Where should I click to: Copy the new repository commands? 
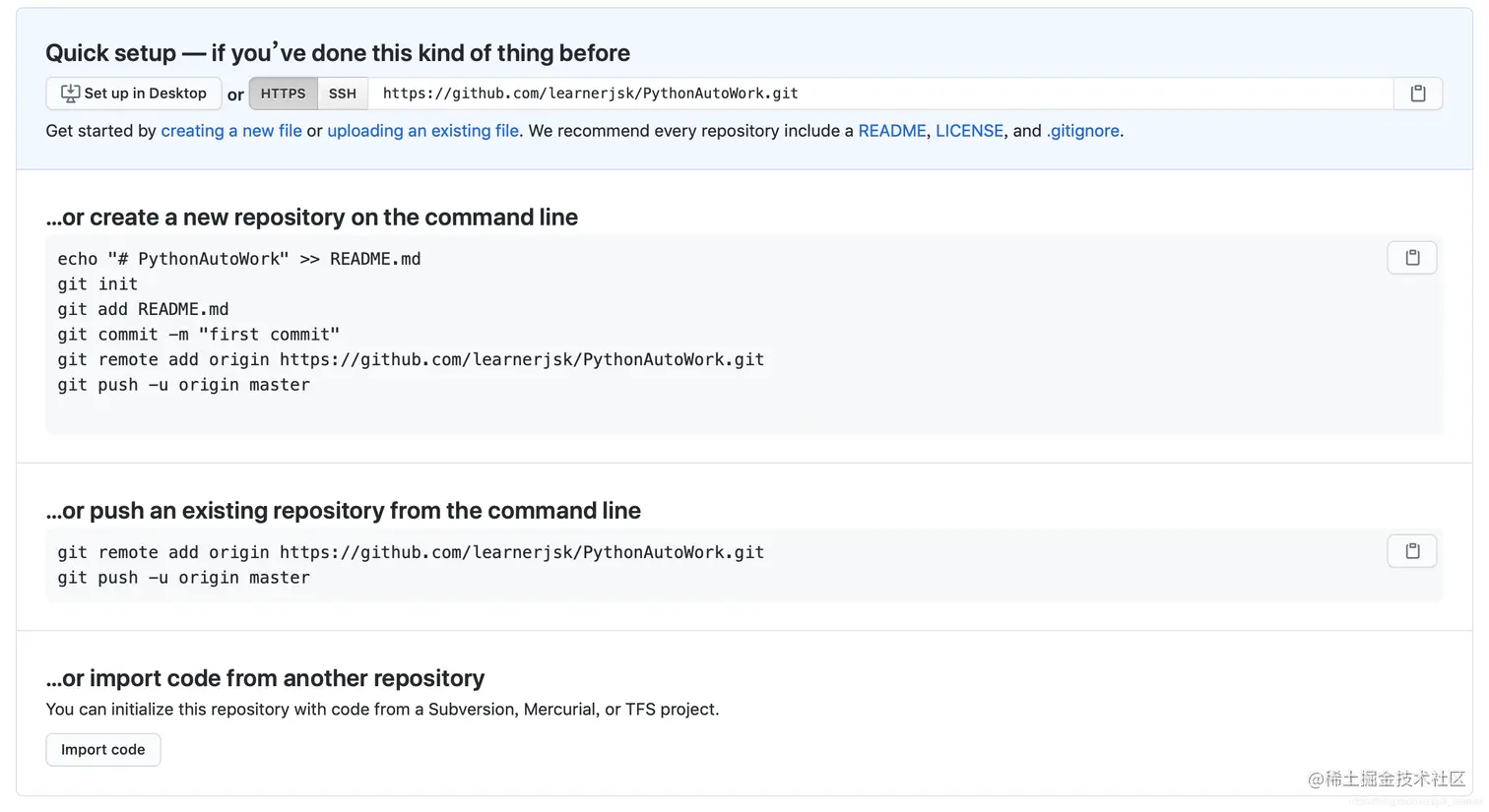pyautogui.click(x=1412, y=258)
